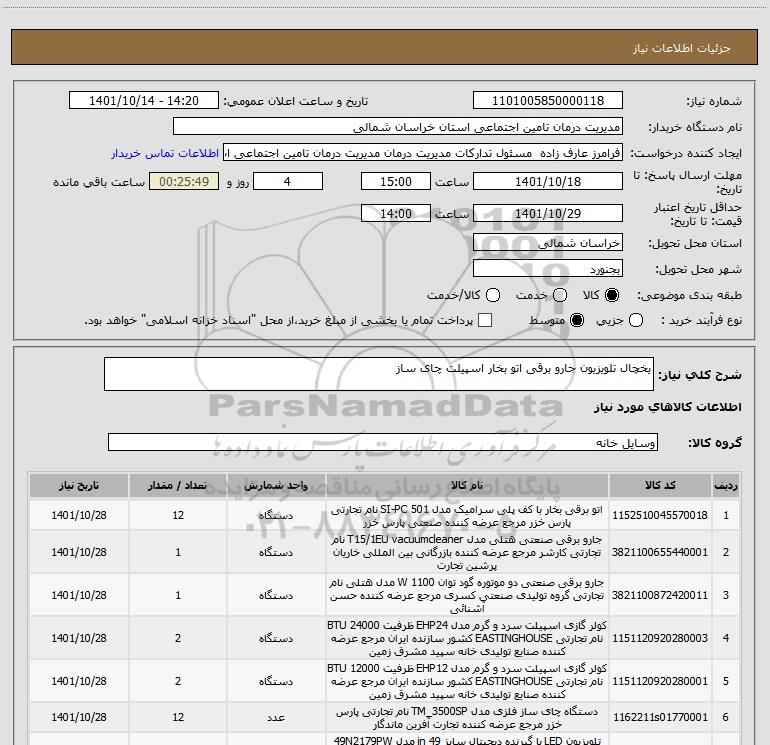Click the delivery city field بجنورد
The height and width of the screenshot is (745, 770).
[548, 269]
